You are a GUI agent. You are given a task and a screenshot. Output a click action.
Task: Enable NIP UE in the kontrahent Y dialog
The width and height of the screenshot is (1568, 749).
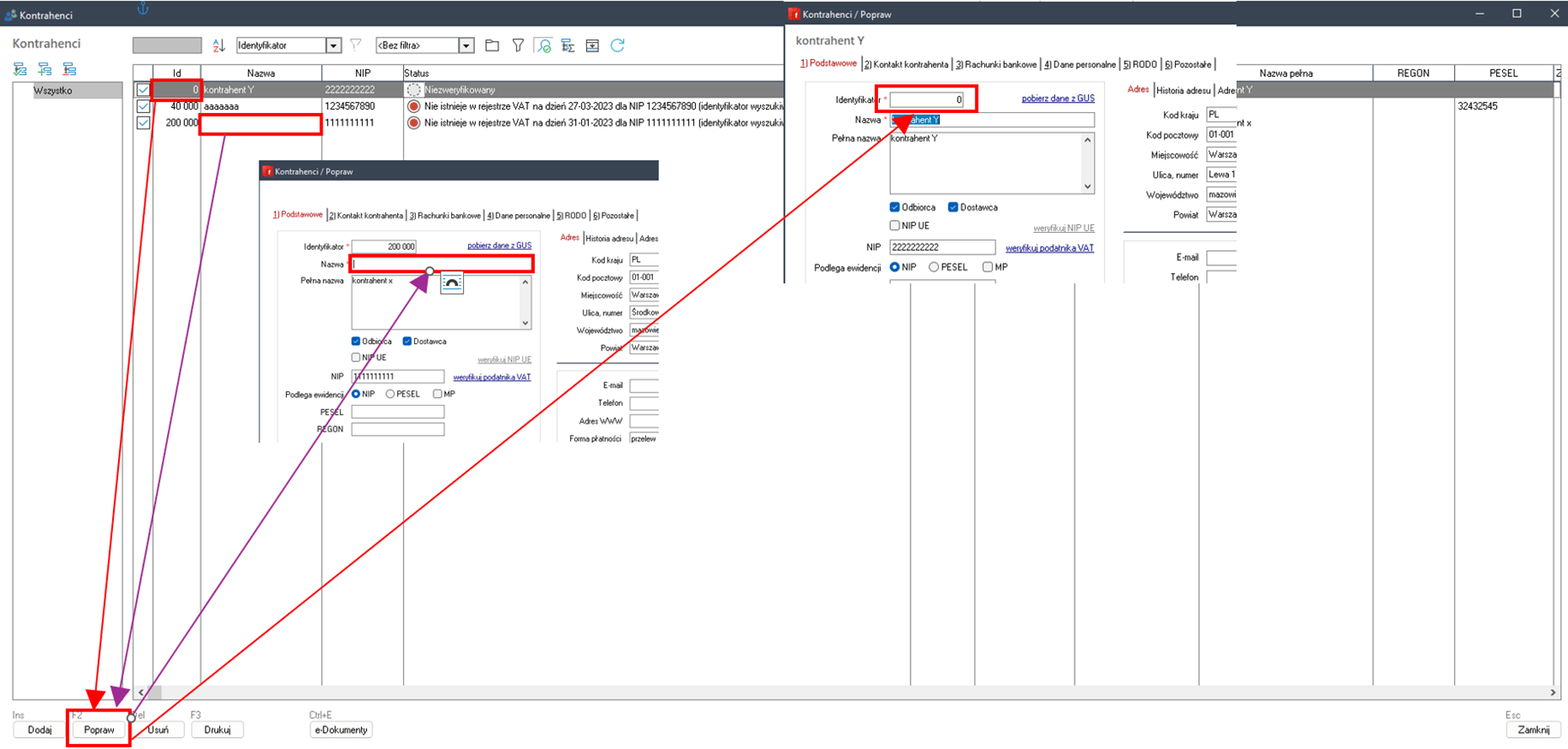click(894, 226)
